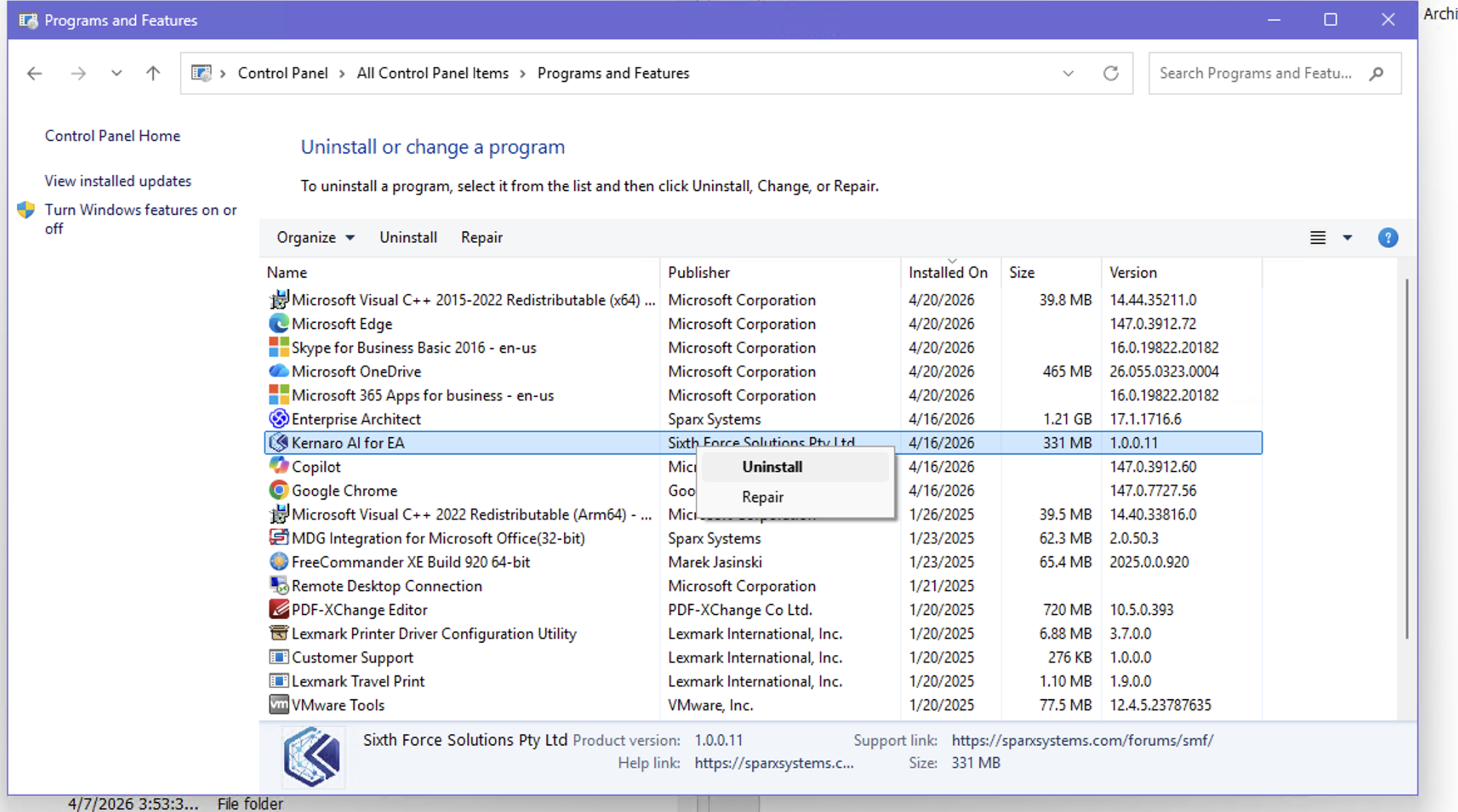Sort by Version column header
The width and height of the screenshot is (1458, 812).
(x=1182, y=273)
